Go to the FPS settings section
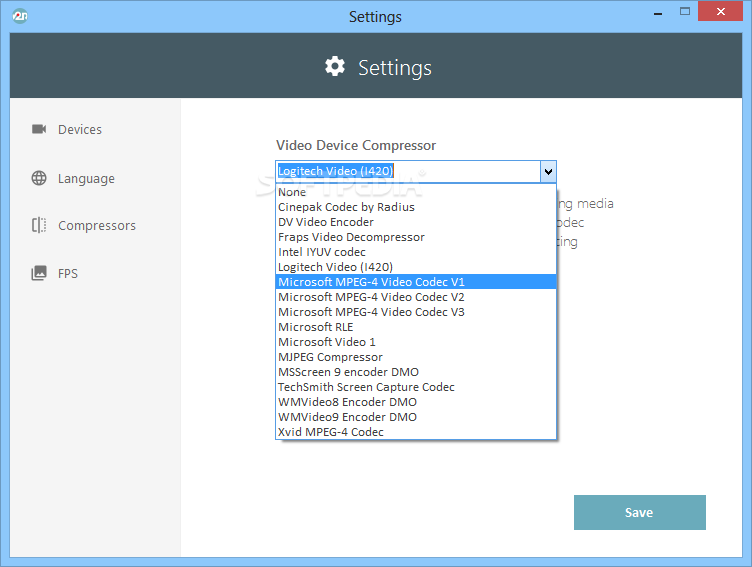 point(68,273)
